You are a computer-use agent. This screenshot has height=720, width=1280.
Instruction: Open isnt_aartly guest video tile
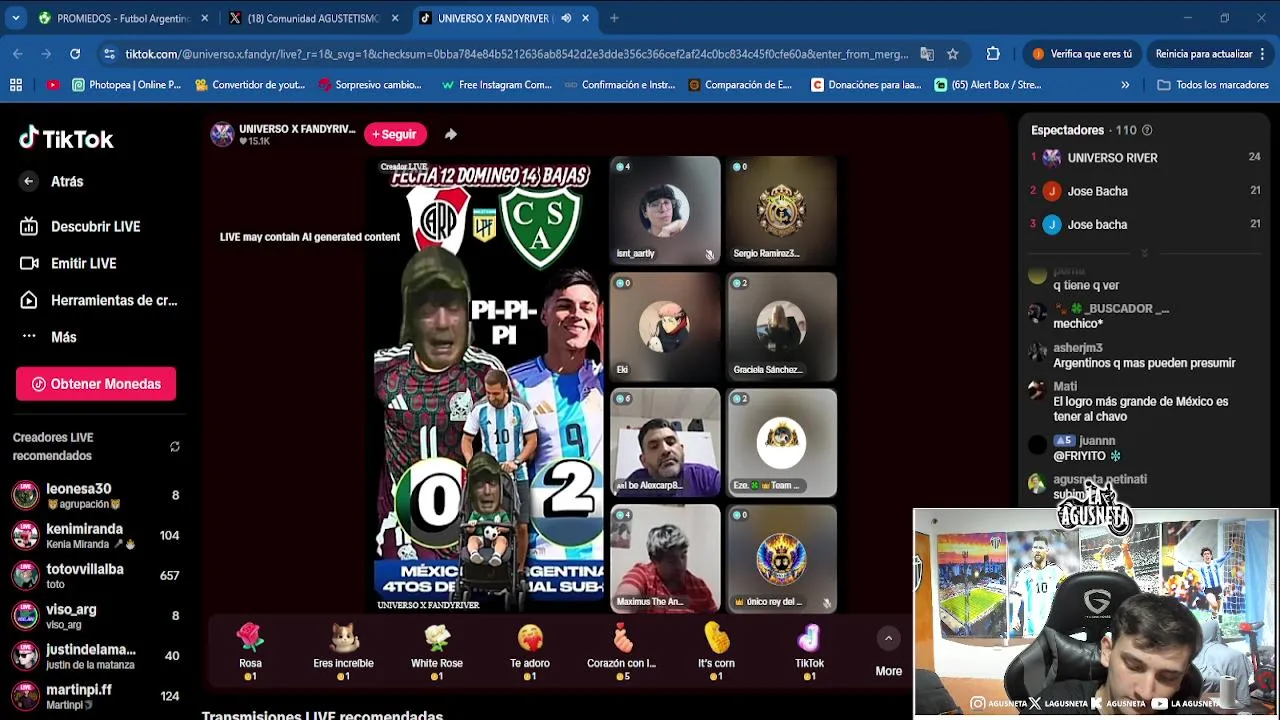coord(665,210)
